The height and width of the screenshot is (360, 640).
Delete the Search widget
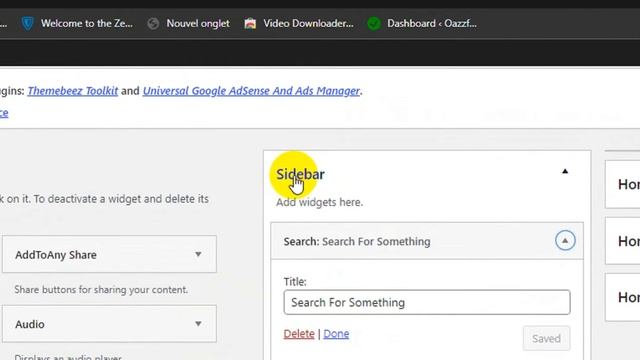click(299, 334)
